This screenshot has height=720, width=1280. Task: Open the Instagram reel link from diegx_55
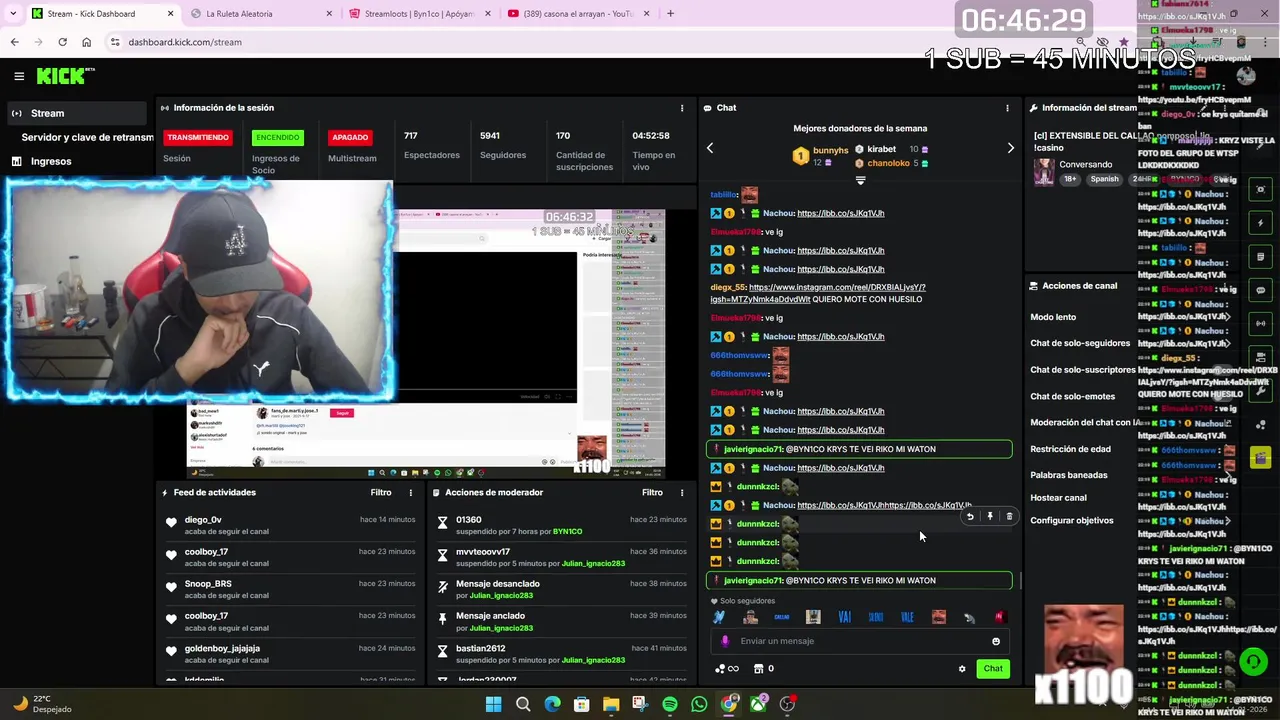tap(818, 293)
